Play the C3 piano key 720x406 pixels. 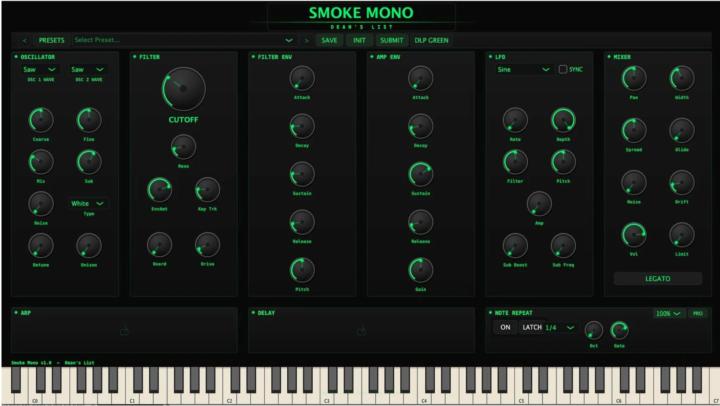pyautogui.click(x=327, y=397)
